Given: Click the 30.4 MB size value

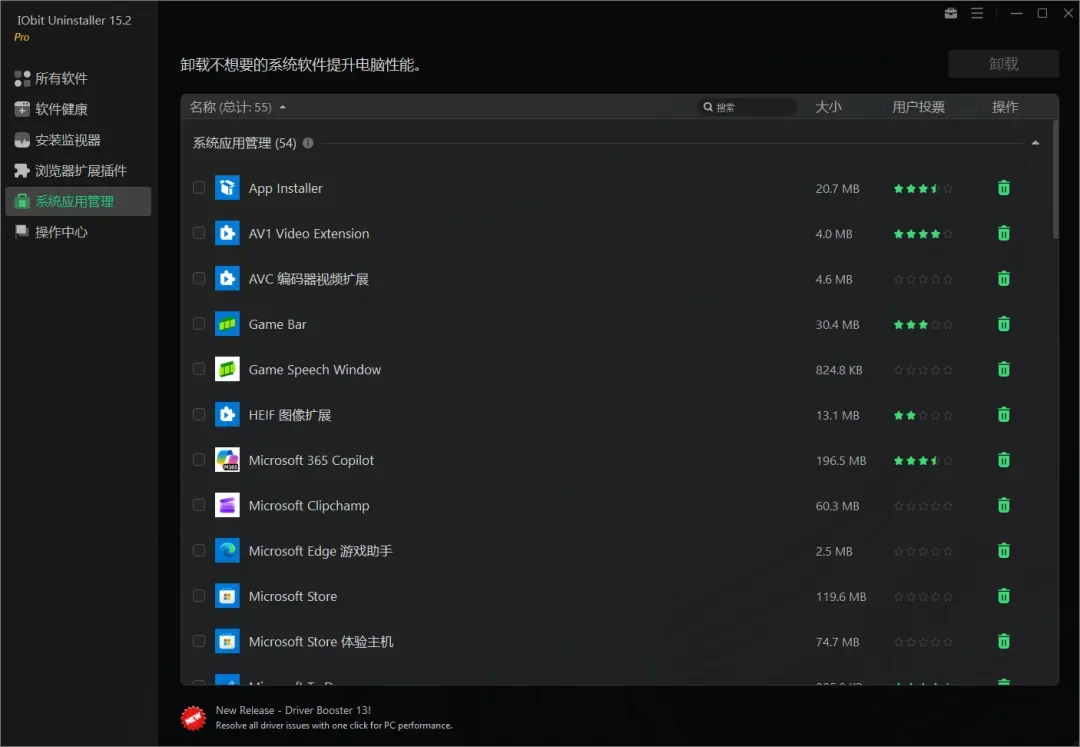Looking at the screenshot, I should click(838, 324).
